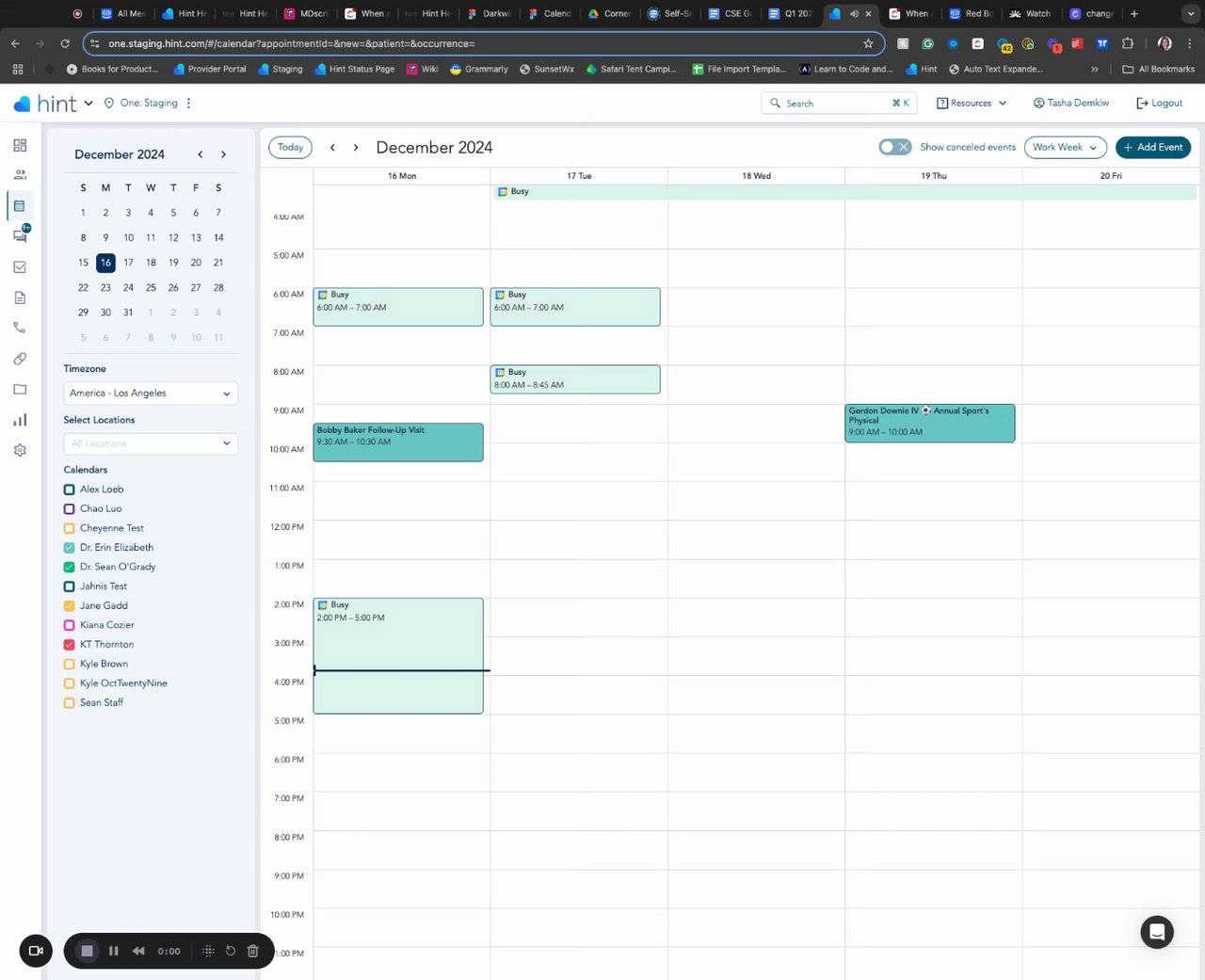This screenshot has height=980, width=1205.
Task: Go to the previous week arrow
Action: coord(332,147)
